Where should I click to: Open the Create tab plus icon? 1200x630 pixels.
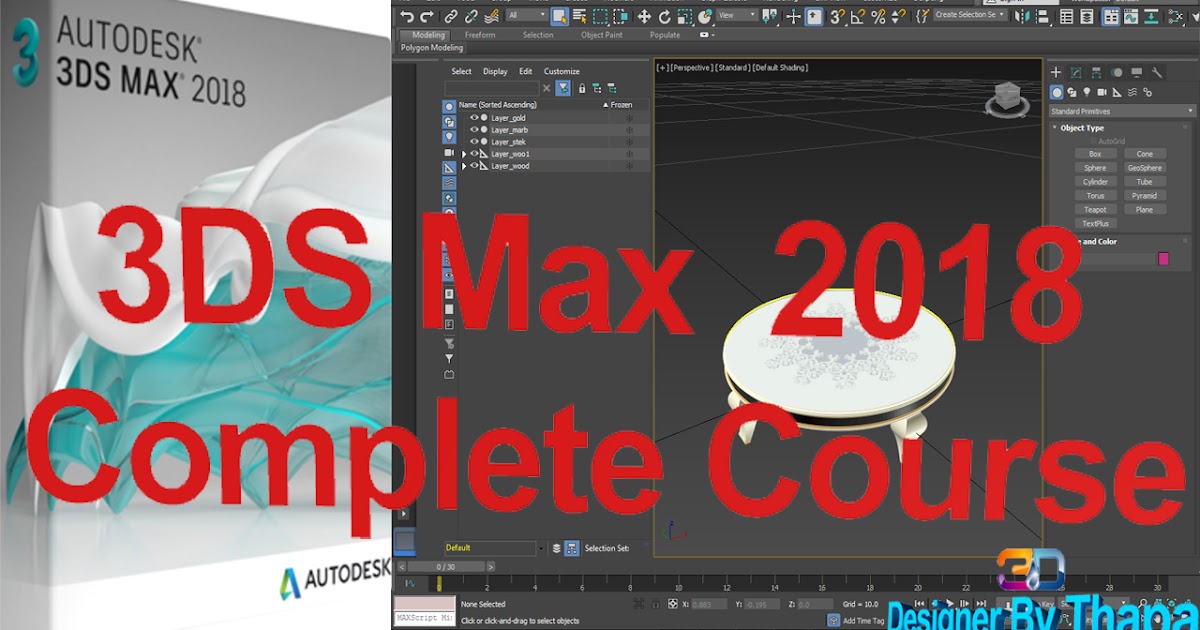(x=1056, y=72)
